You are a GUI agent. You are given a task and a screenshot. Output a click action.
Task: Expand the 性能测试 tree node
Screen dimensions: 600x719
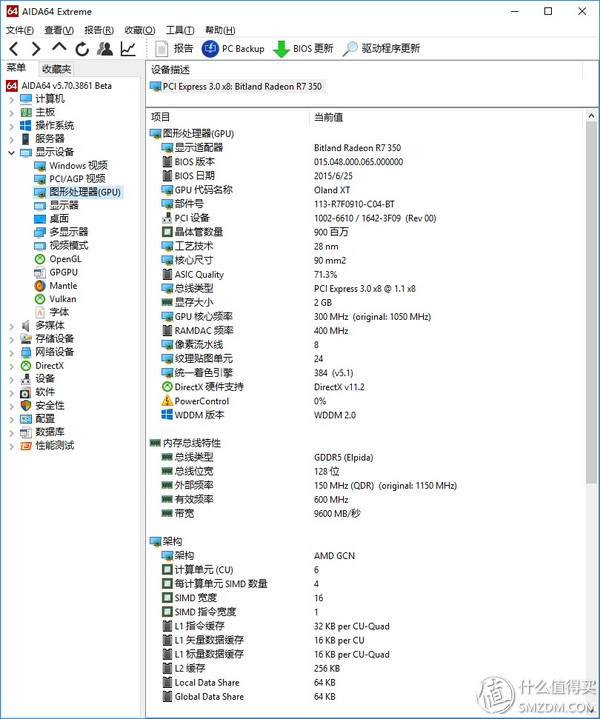pyautogui.click(x=11, y=446)
